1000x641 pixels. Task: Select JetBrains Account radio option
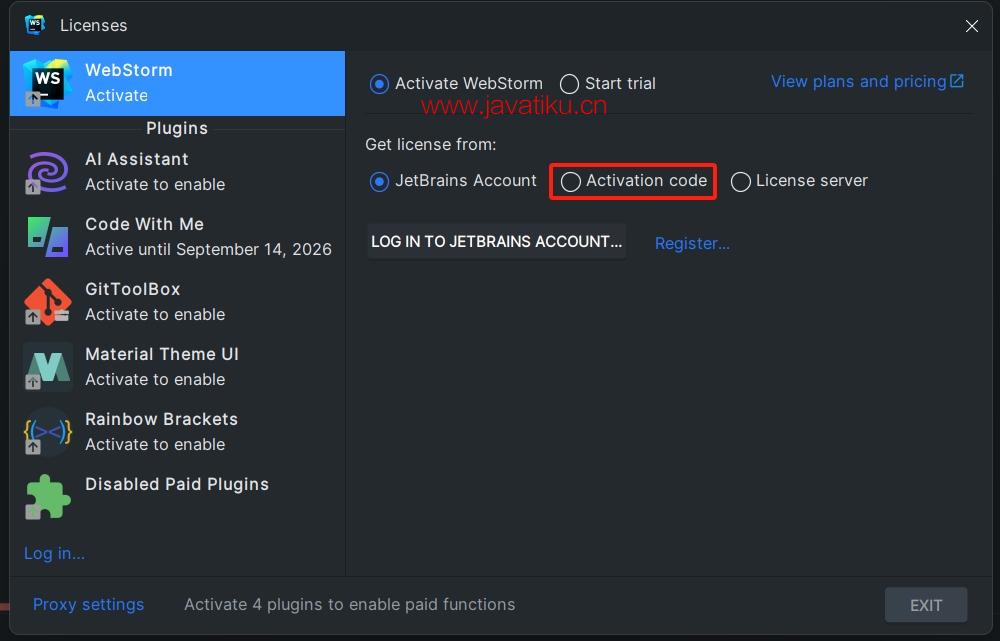[x=379, y=182]
